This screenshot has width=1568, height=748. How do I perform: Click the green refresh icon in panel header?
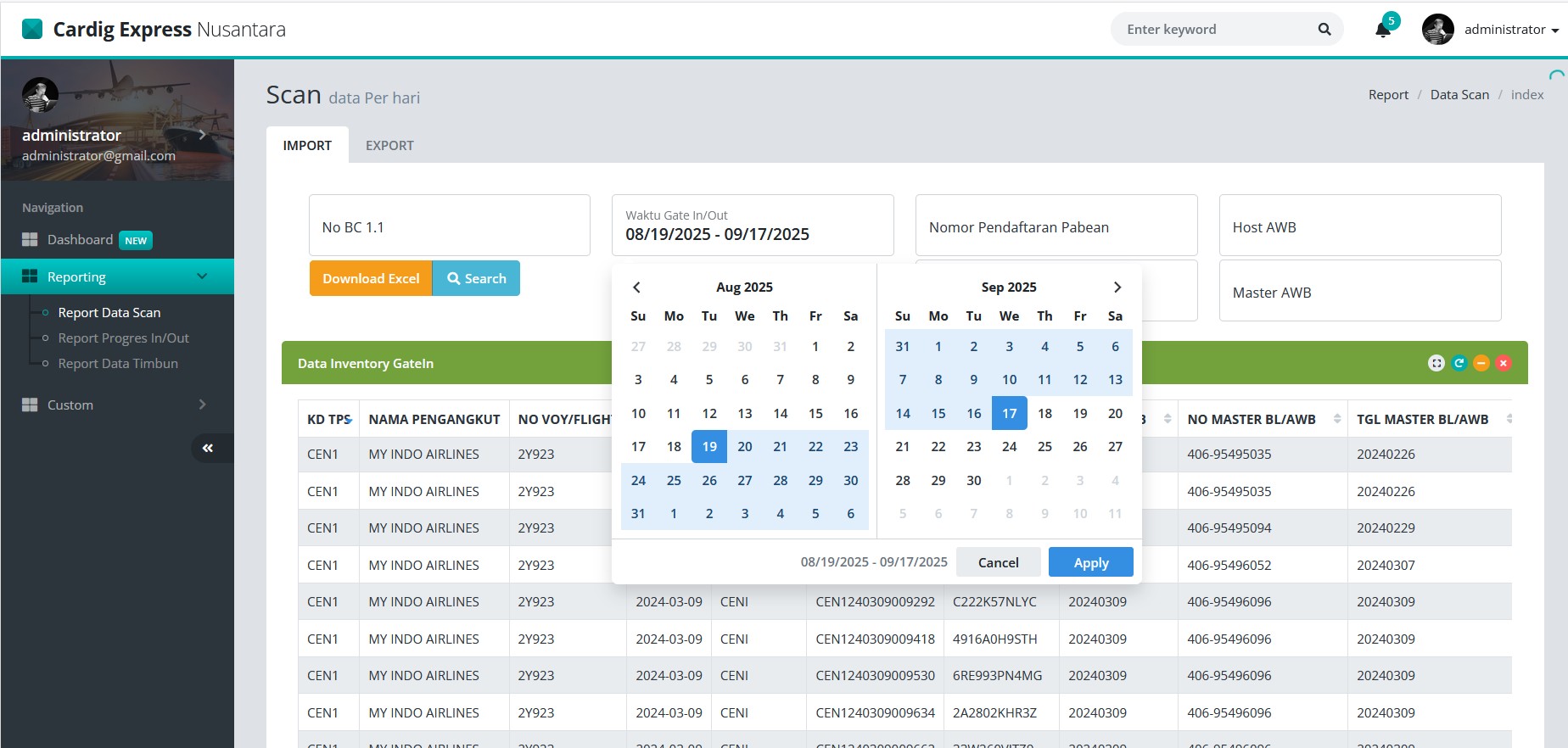click(x=1459, y=363)
